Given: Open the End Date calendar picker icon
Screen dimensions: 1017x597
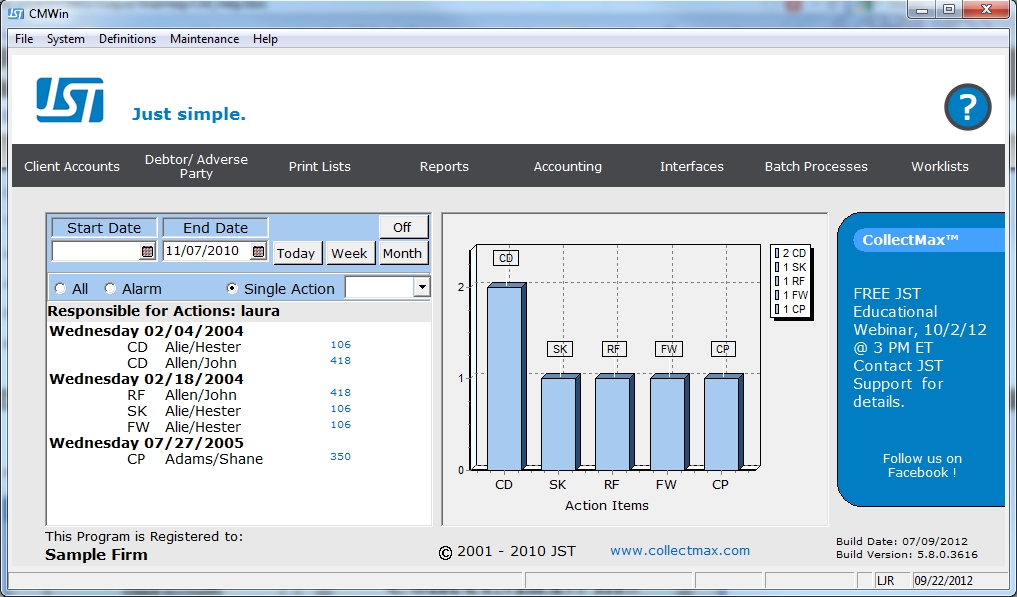Looking at the screenshot, I should pyautogui.click(x=258, y=252).
